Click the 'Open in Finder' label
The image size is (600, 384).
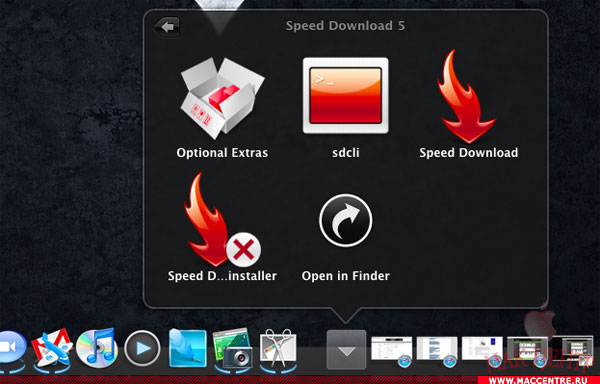346,276
